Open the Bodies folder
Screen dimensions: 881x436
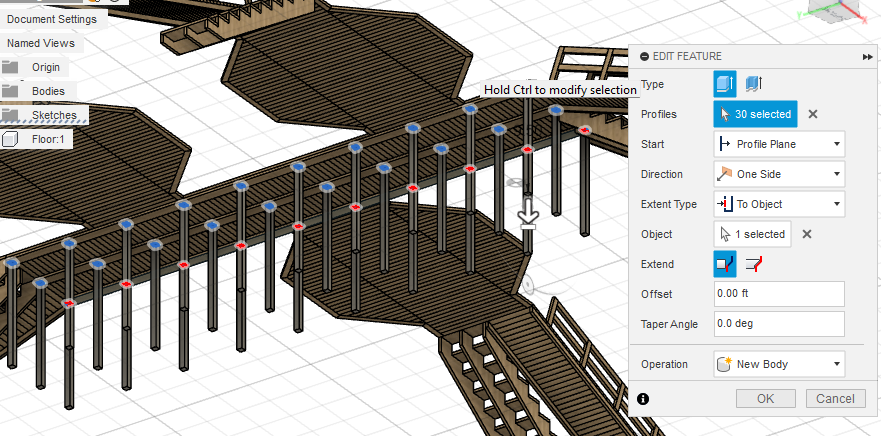tap(48, 91)
